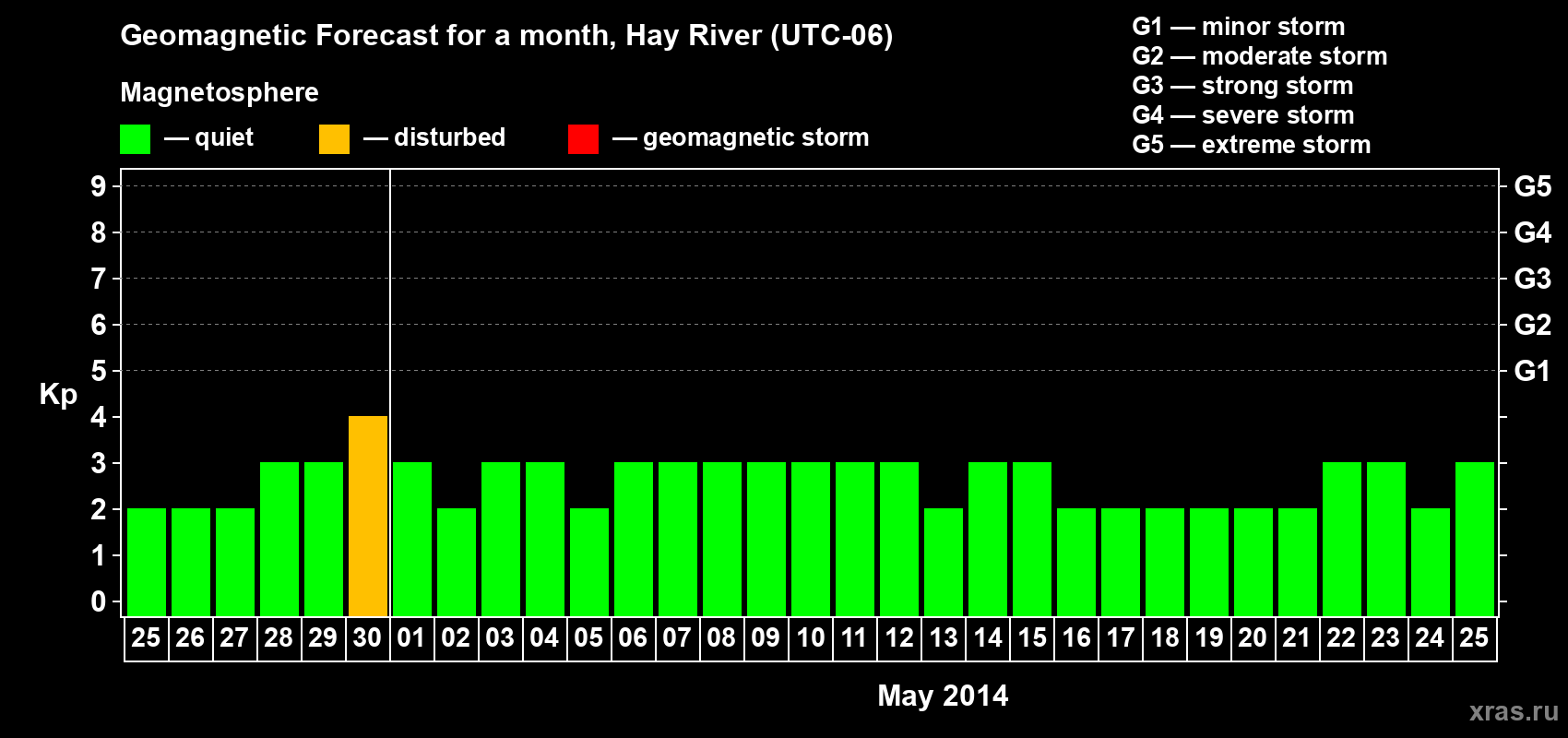Click Kp value 9 on the left axis
Image resolution: width=1568 pixels, height=738 pixels.
pos(99,186)
